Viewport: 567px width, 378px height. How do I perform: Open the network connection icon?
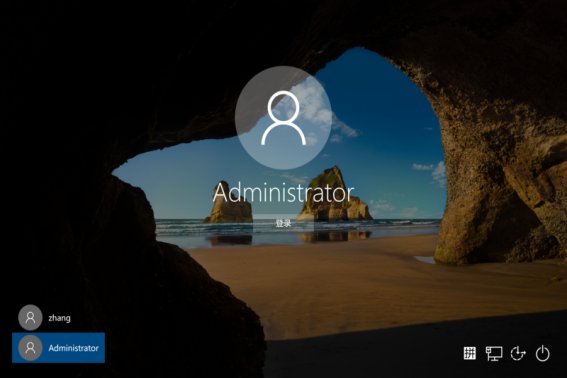494,353
